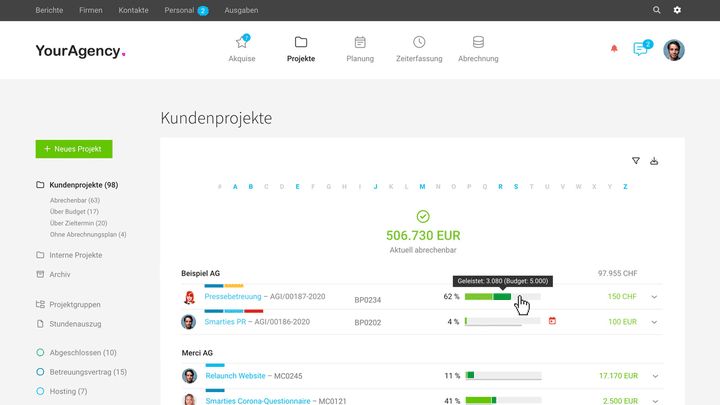Screen dimensions: 720x405
Task: Click the red notification bell
Action: coord(614,49)
